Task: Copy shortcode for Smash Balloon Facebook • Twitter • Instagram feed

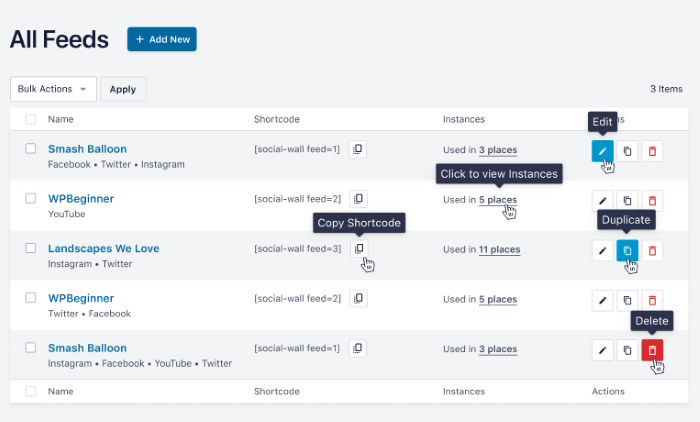Action: pyautogui.click(x=358, y=149)
